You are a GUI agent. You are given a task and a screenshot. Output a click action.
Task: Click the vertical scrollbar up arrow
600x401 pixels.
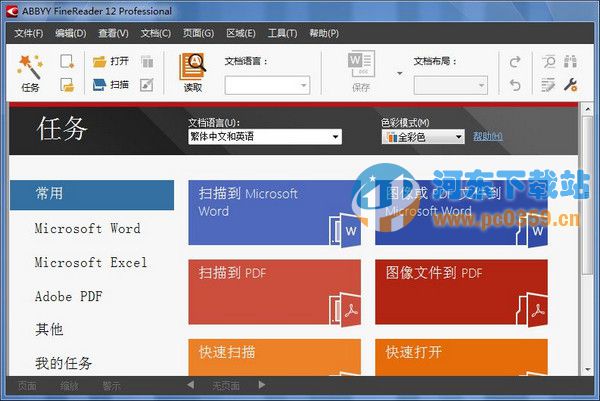(588, 109)
